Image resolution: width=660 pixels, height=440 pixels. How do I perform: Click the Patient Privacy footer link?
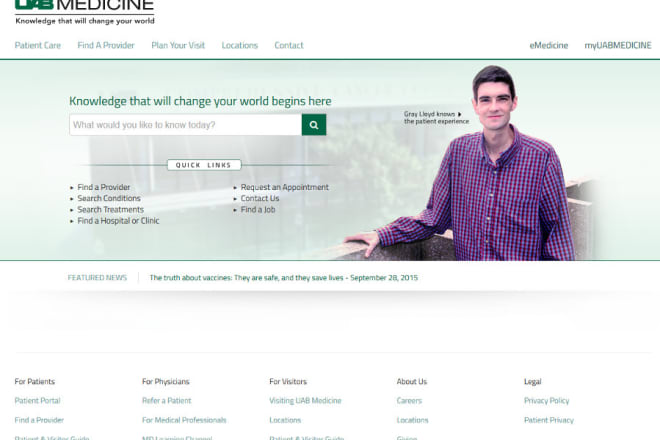[548, 420]
